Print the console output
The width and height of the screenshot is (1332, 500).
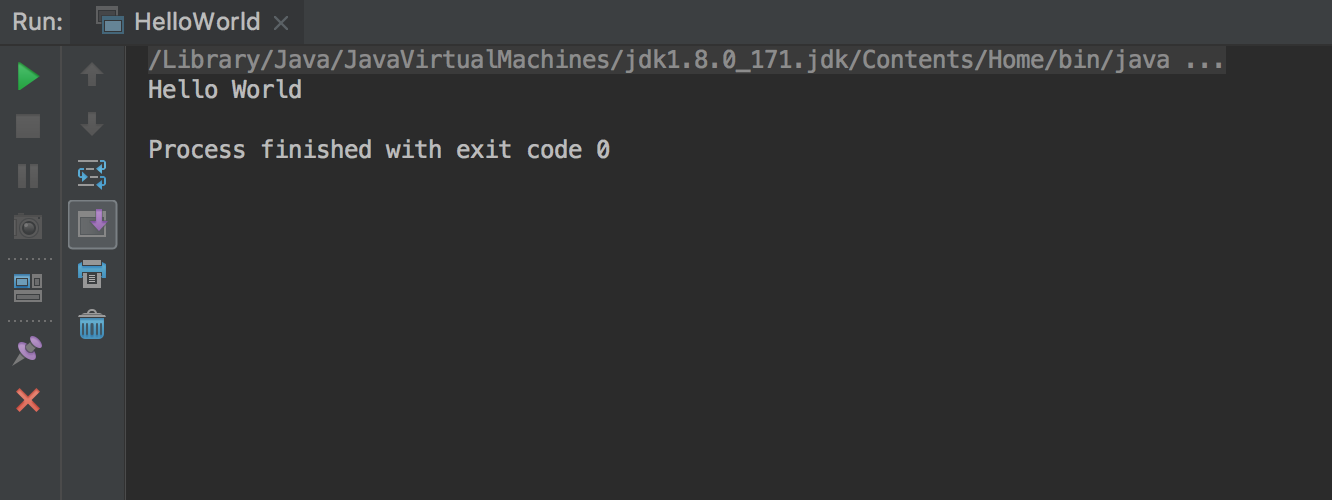click(x=92, y=273)
